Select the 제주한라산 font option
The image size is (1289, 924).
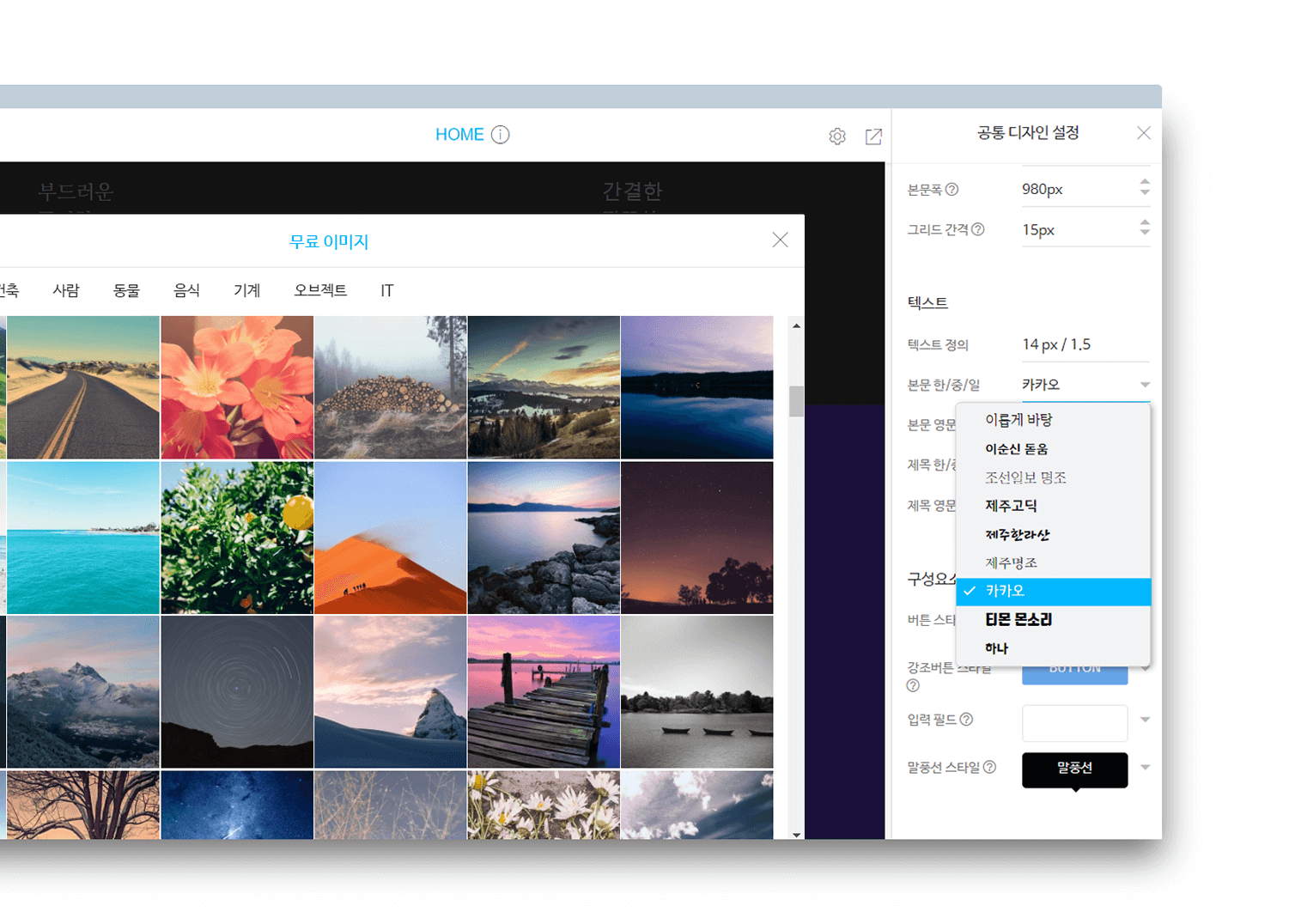(1054, 534)
